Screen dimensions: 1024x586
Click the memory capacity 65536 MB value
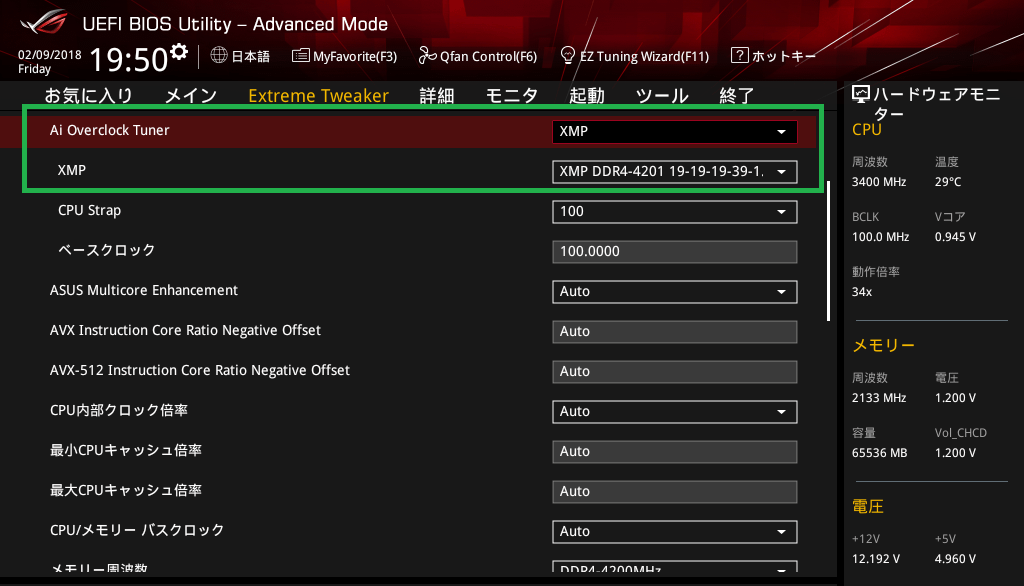click(880, 452)
